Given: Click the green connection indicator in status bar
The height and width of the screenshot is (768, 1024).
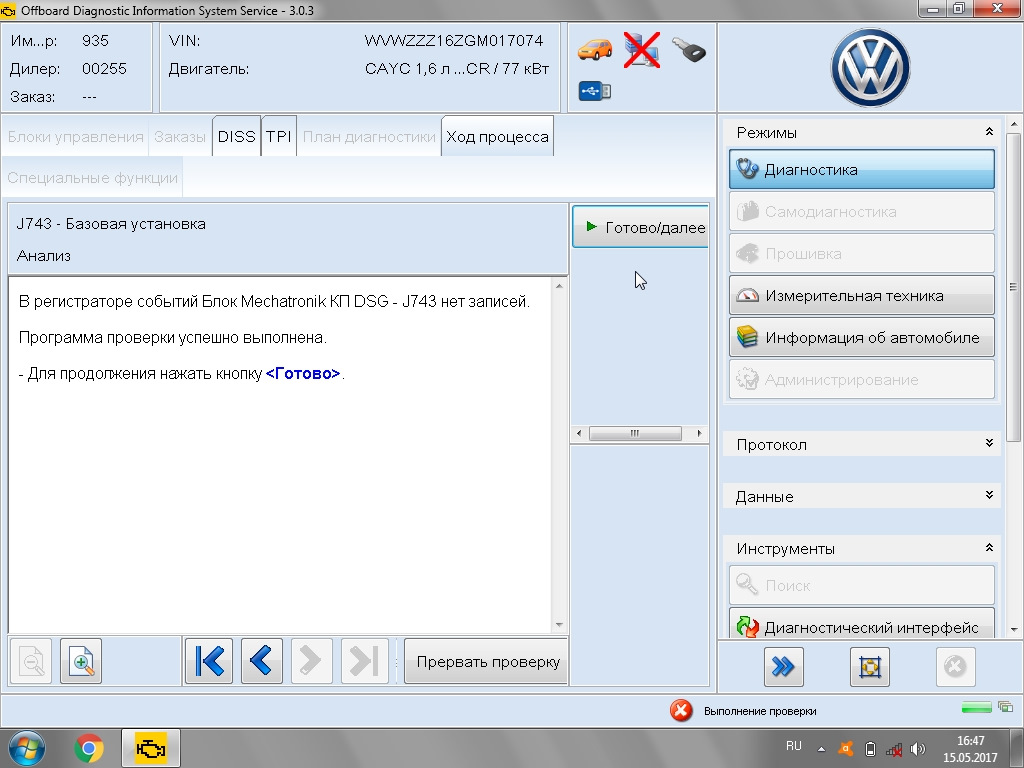Looking at the screenshot, I should tap(976, 707).
